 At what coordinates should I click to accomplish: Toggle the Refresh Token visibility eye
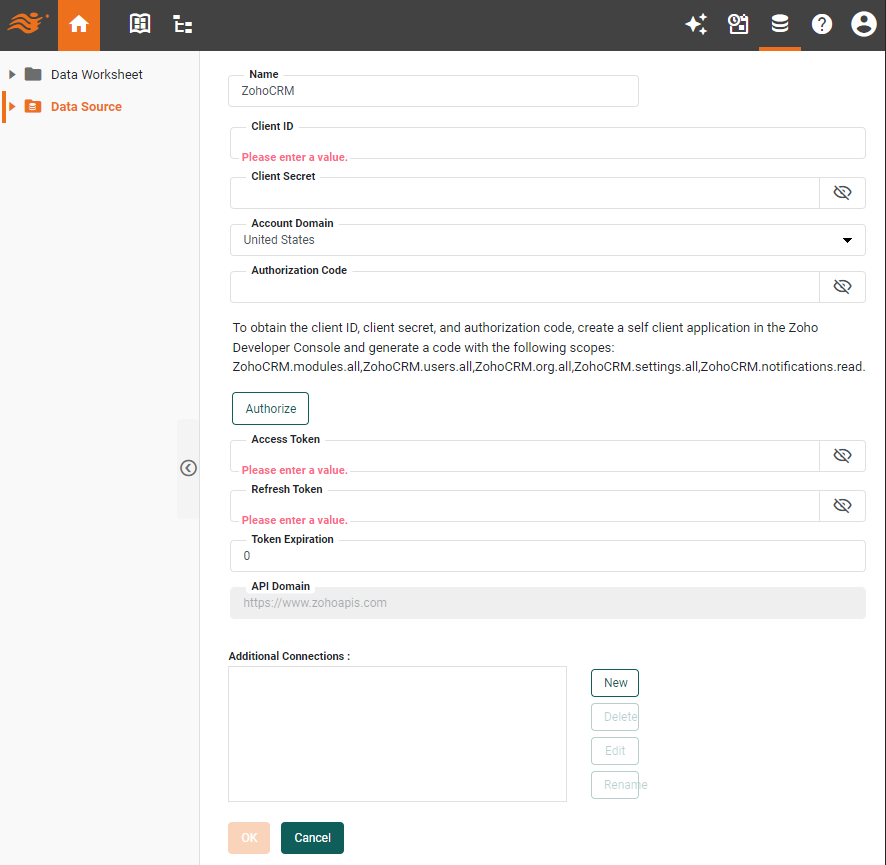point(842,505)
